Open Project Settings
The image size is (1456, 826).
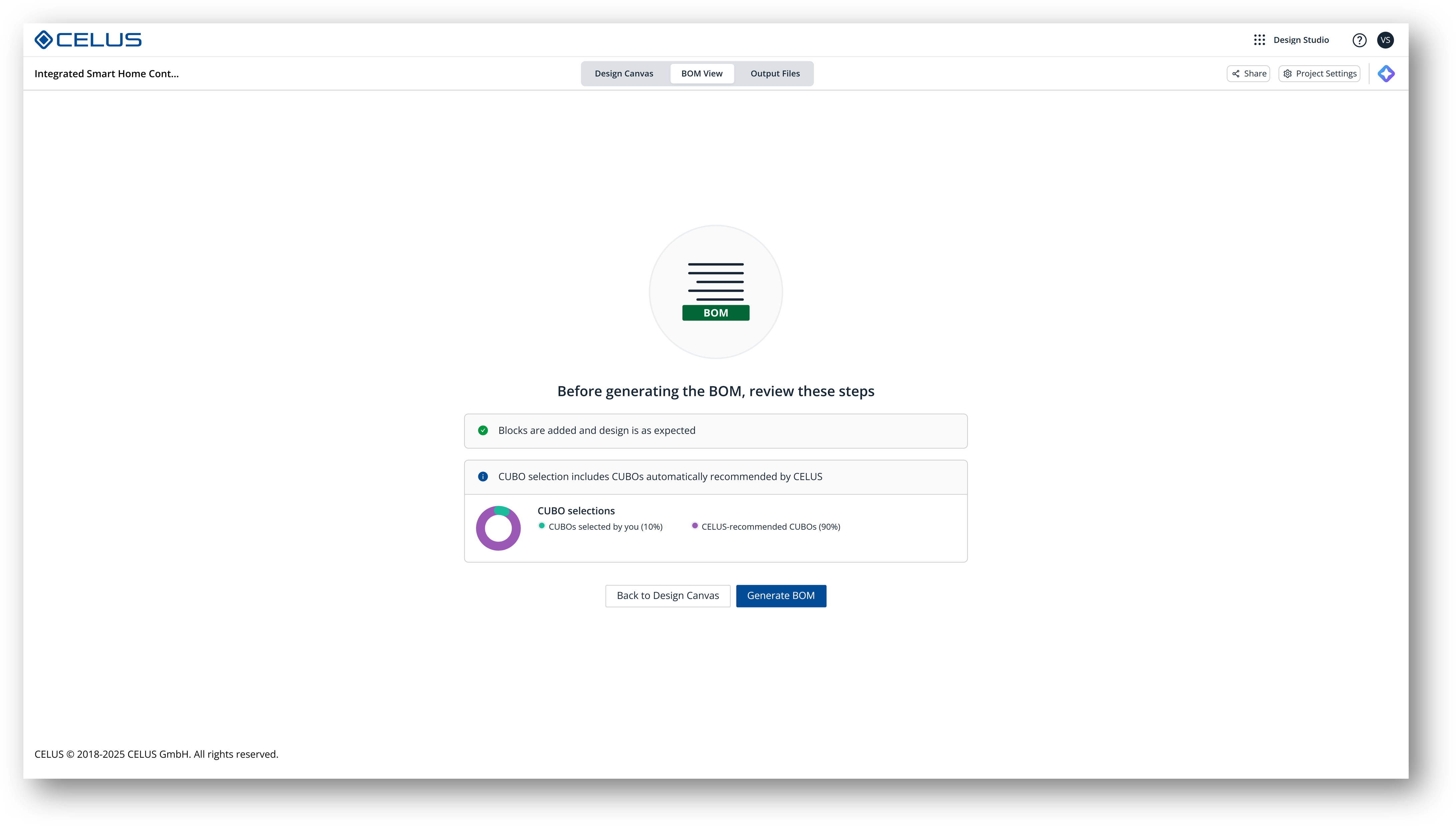(x=1319, y=74)
